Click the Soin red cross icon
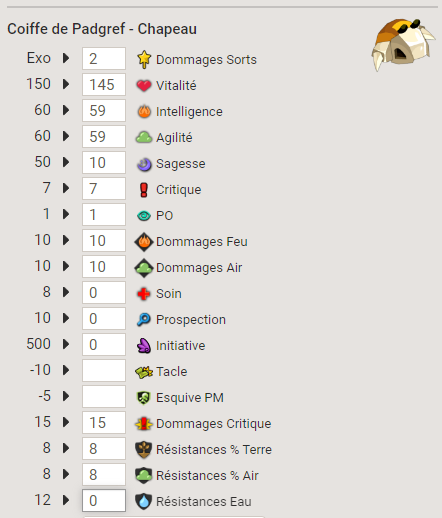 144,294
